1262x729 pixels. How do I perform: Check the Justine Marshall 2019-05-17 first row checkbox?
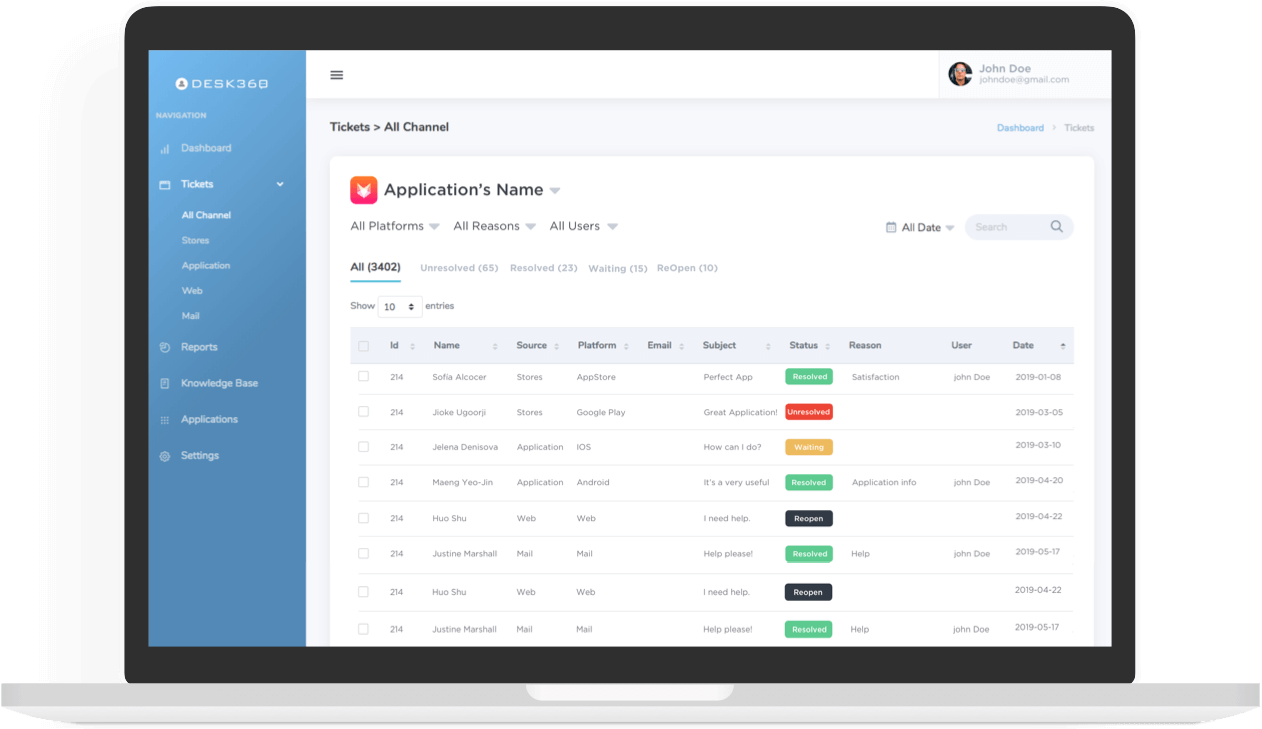364,553
